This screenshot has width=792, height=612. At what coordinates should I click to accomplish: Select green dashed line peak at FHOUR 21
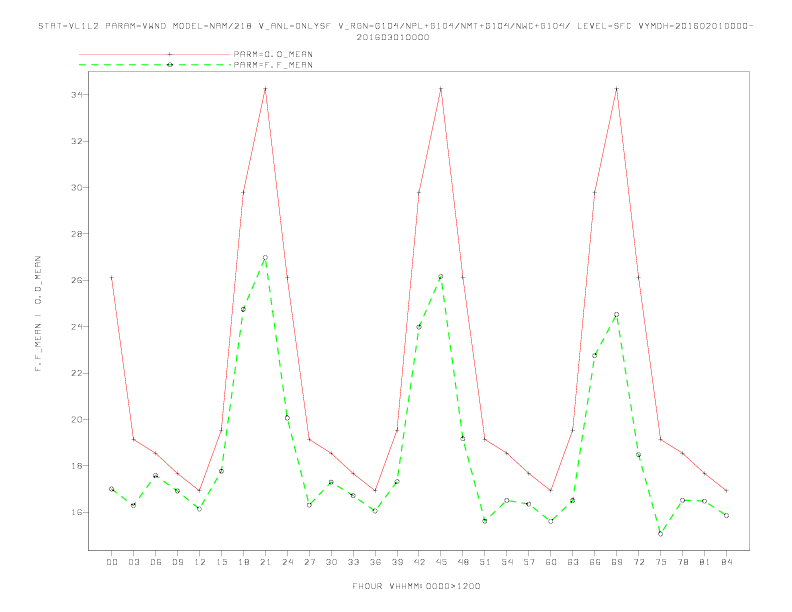[265, 258]
